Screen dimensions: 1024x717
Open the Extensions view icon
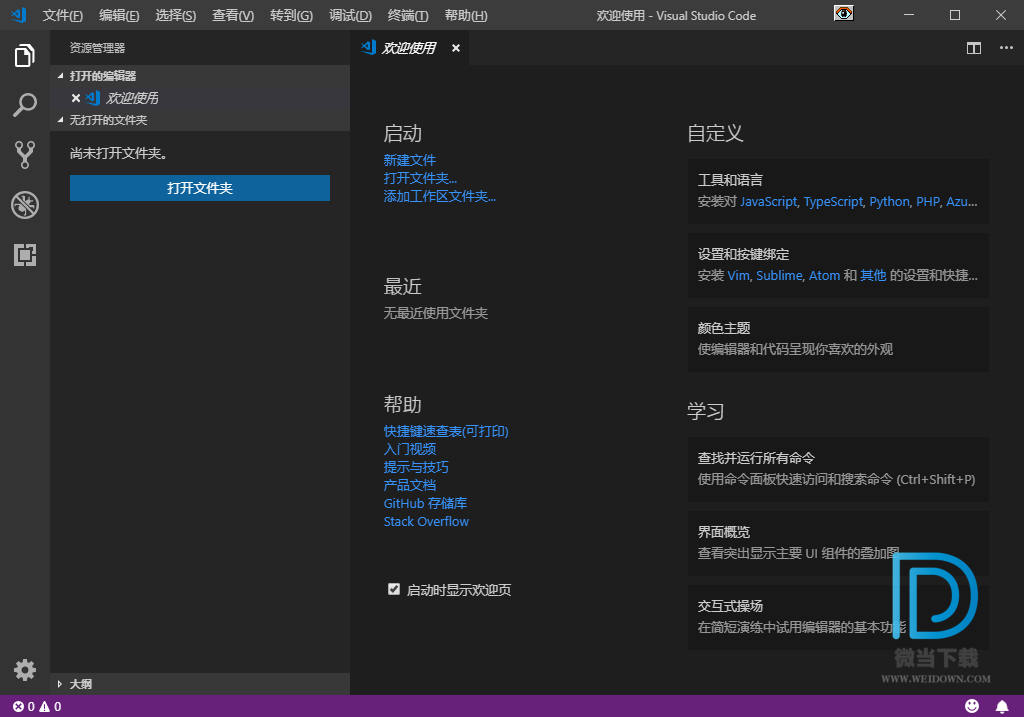(25, 255)
